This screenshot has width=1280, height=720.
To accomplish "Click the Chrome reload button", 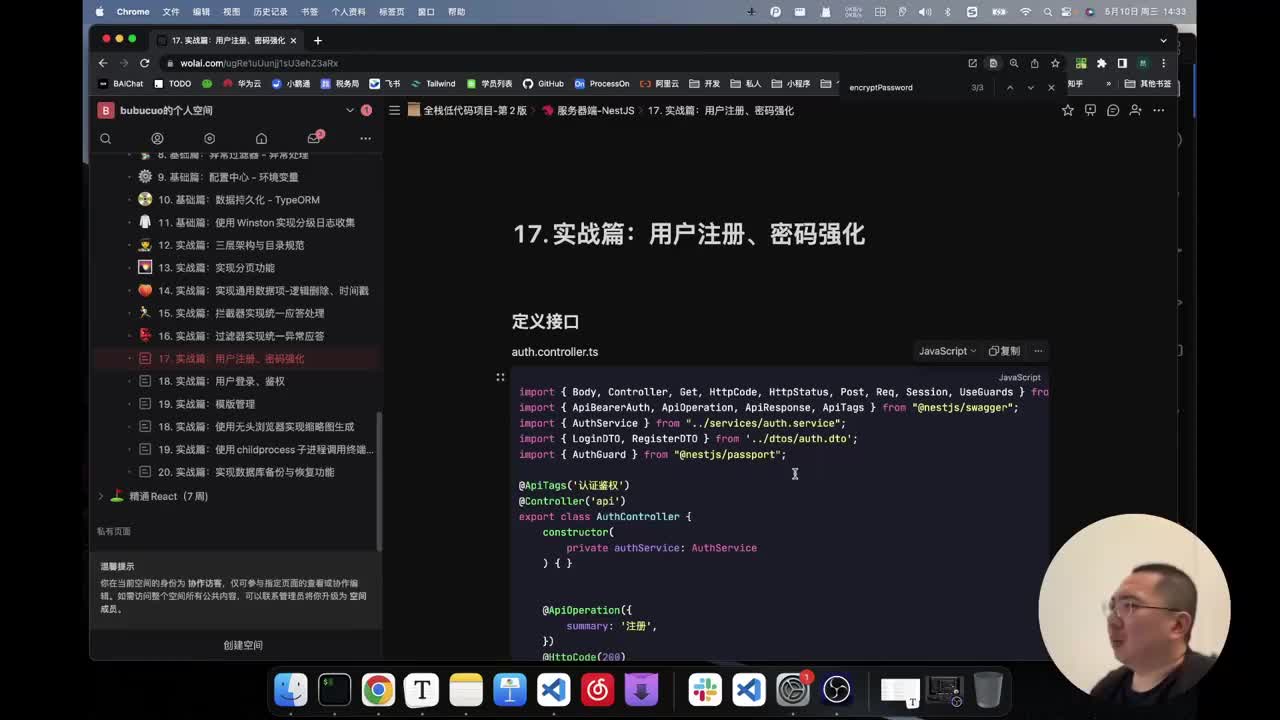I will 145,63.
